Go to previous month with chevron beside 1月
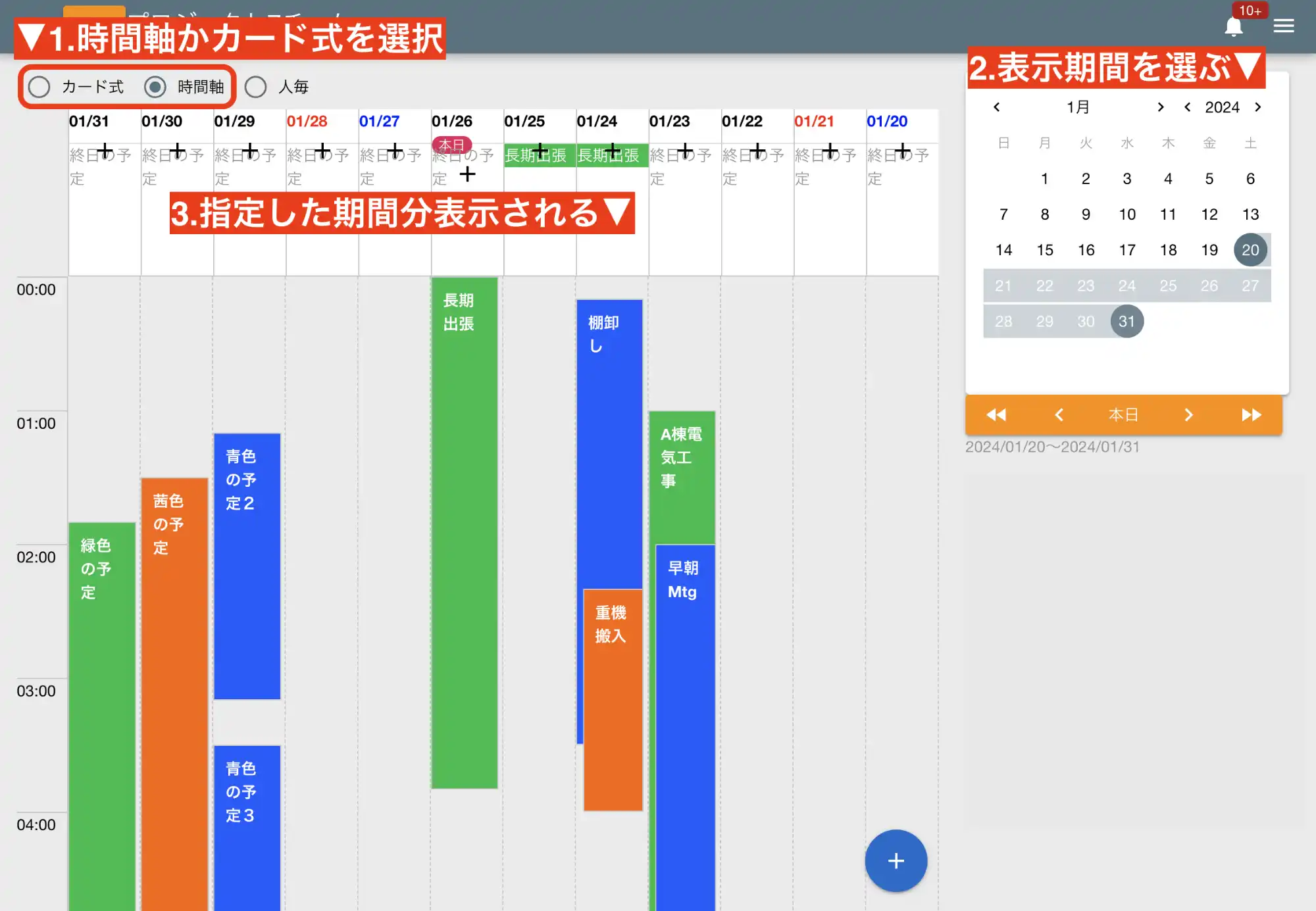This screenshot has width=1316, height=911. (x=996, y=107)
